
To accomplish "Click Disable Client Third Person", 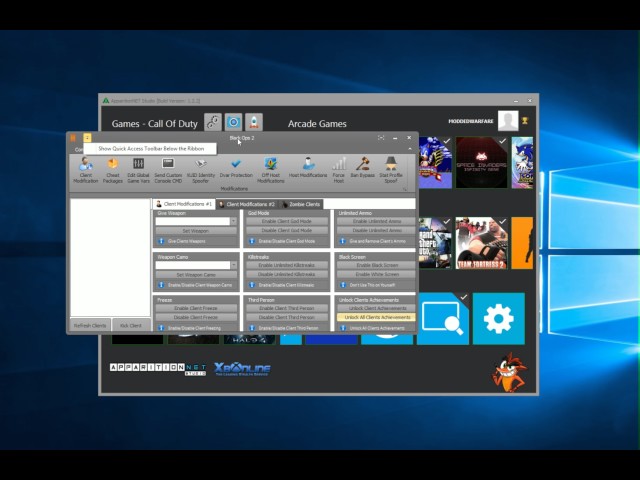I will (x=287, y=318).
